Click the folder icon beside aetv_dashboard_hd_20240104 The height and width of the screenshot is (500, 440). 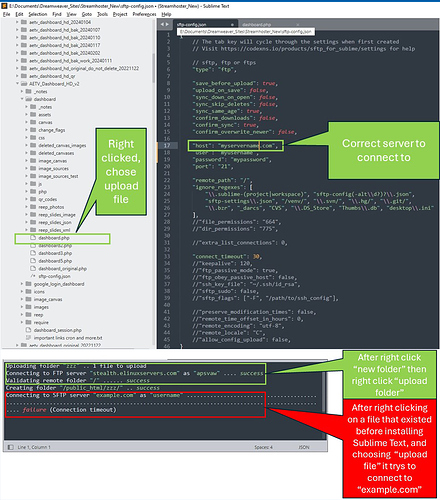click(x=24, y=22)
